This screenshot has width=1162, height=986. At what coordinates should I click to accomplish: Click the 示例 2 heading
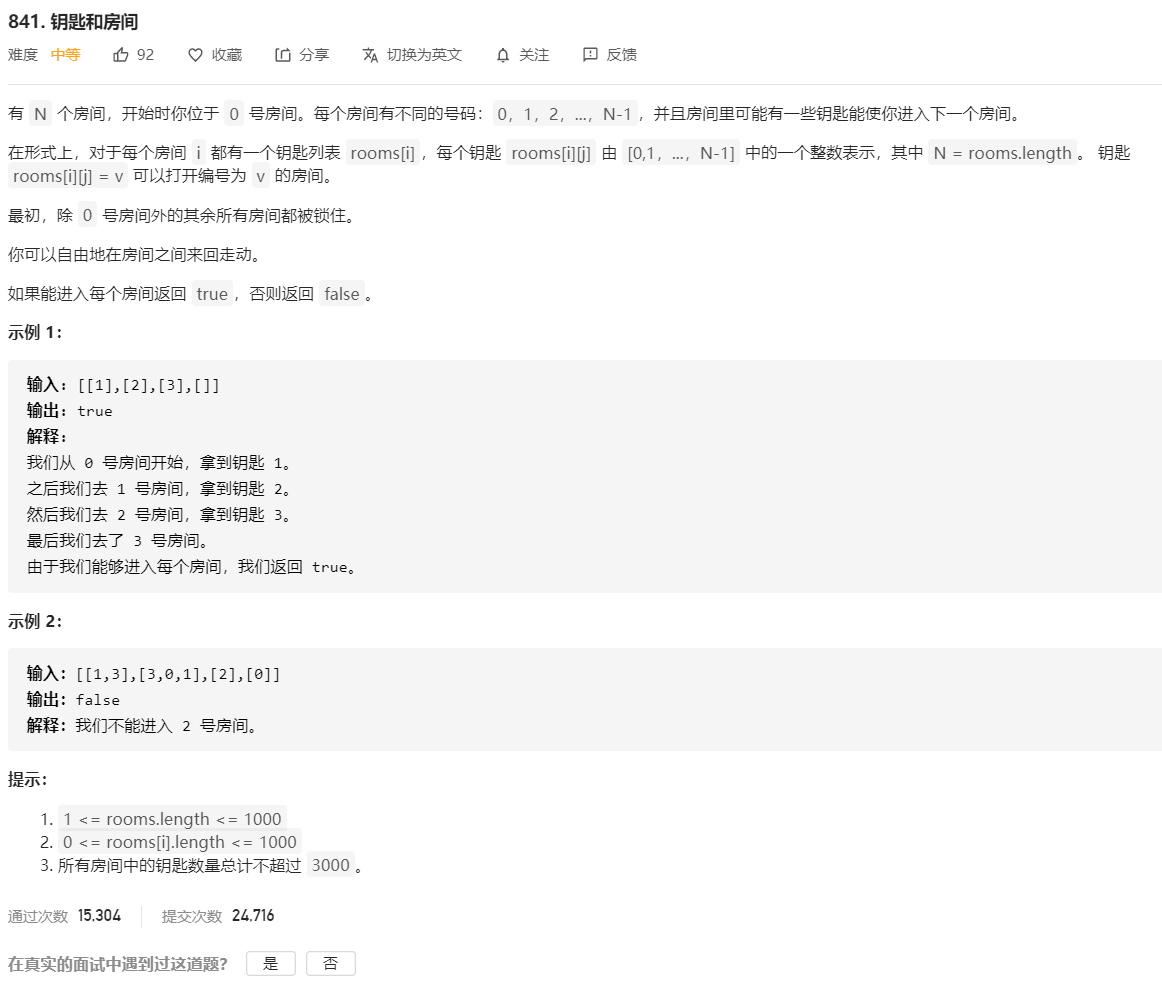pyautogui.click(x=35, y=621)
